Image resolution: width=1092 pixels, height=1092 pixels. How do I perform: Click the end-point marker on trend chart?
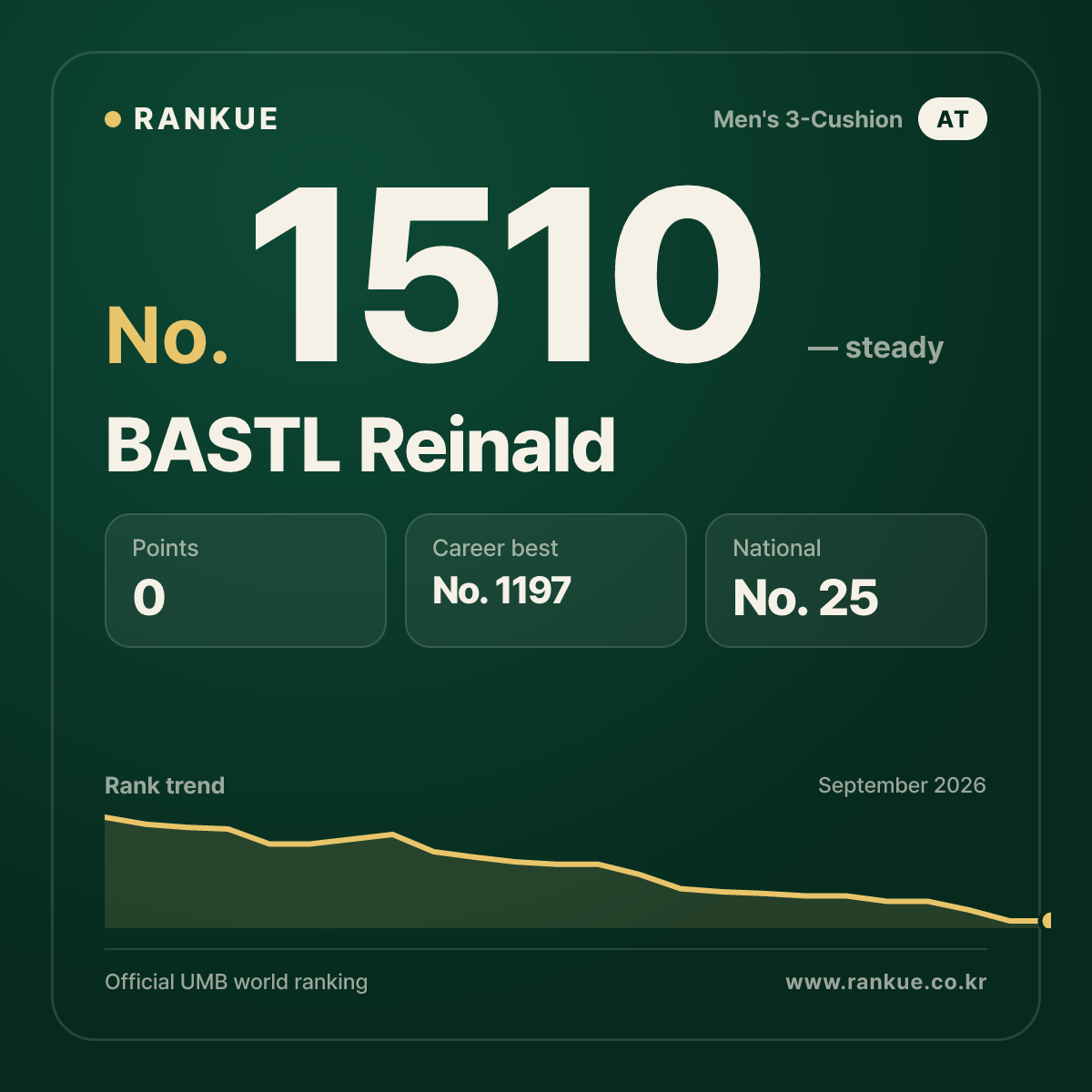click(1046, 921)
